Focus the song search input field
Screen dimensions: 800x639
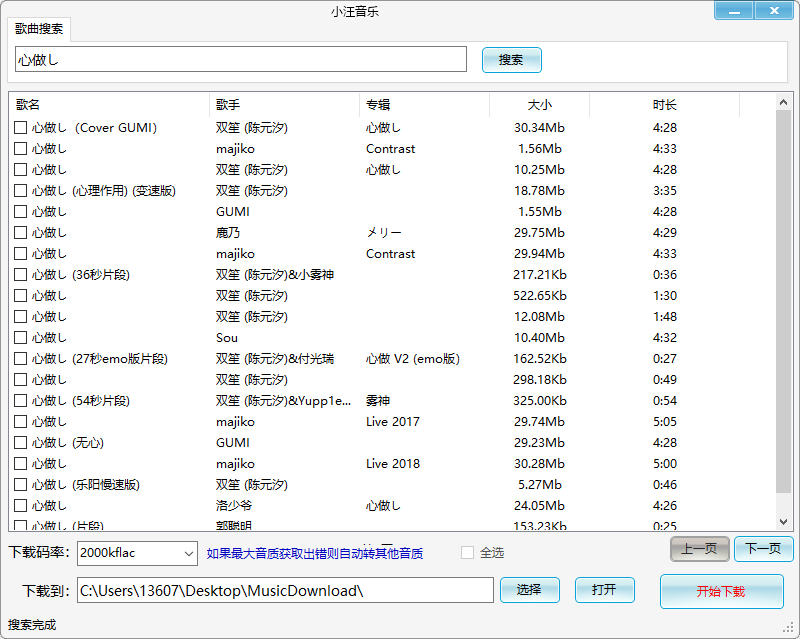coord(241,59)
